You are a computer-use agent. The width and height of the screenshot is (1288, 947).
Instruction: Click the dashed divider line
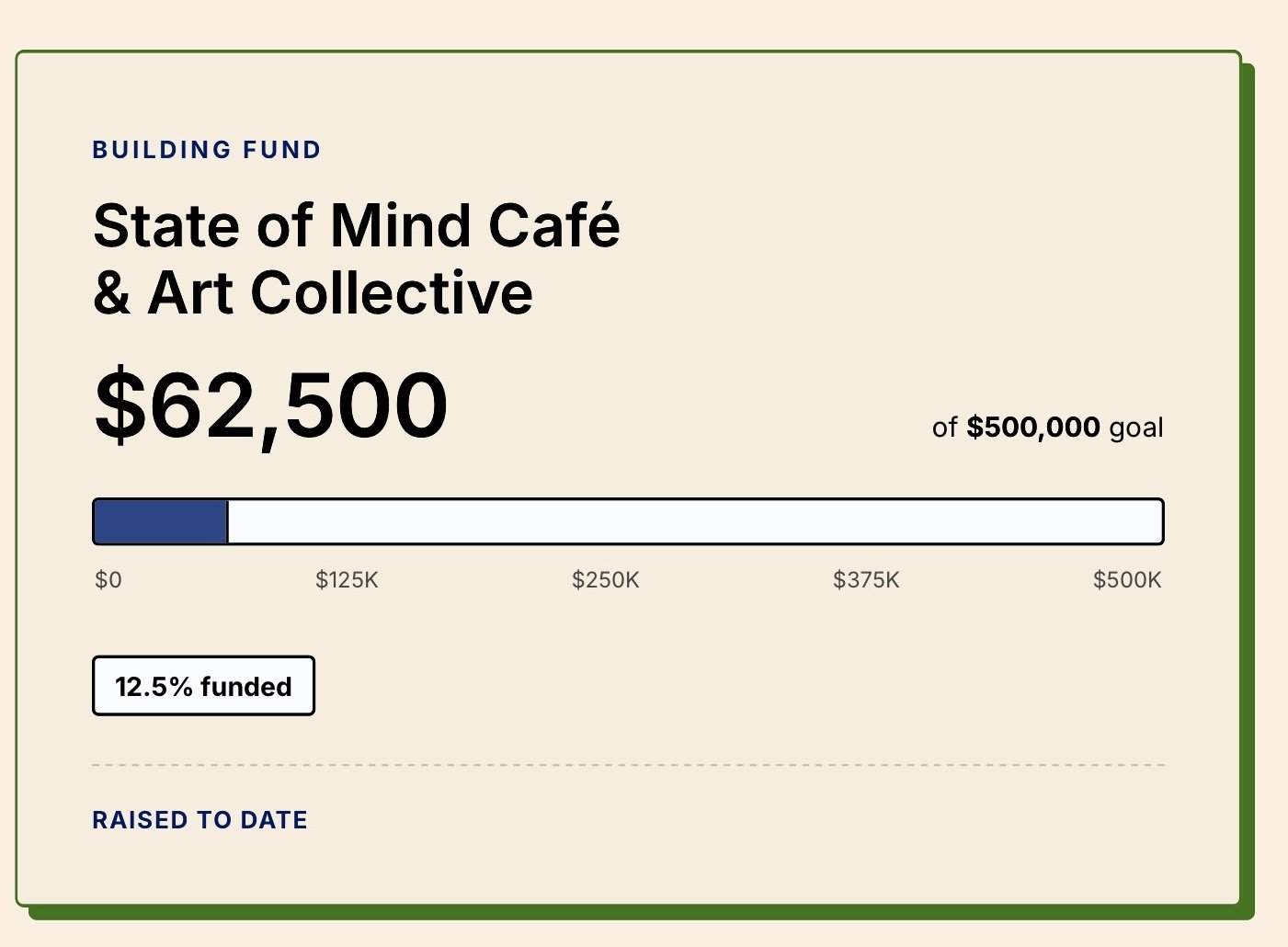(x=629, y=765)
